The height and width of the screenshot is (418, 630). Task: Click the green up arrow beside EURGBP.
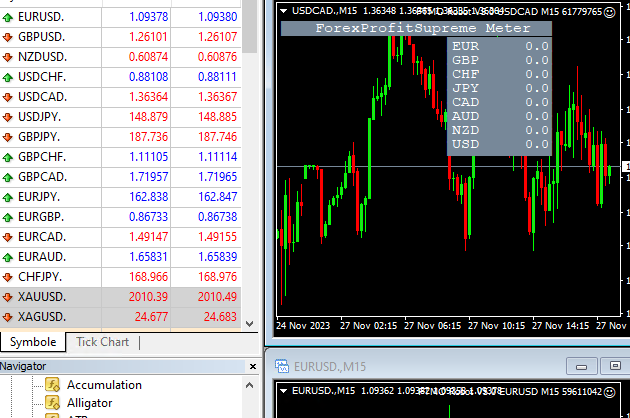[8, 217]
